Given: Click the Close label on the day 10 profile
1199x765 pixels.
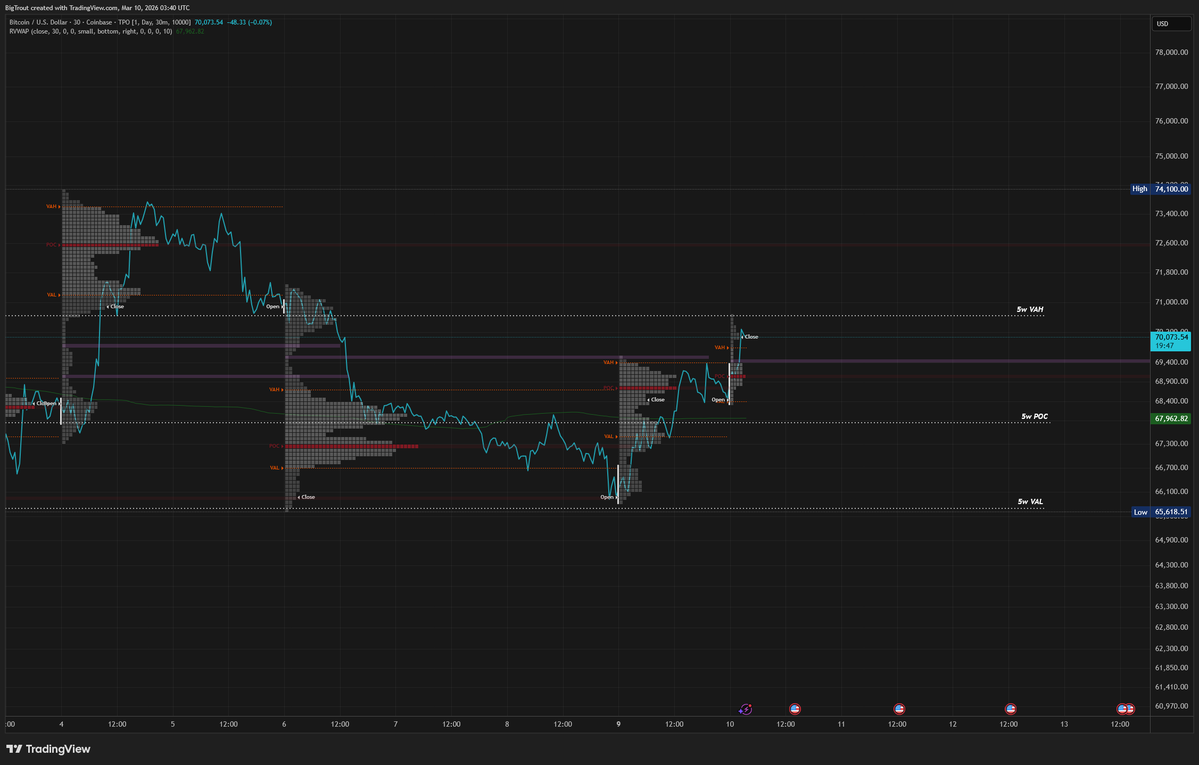Looking at the screenshot, I should point(750,337).
